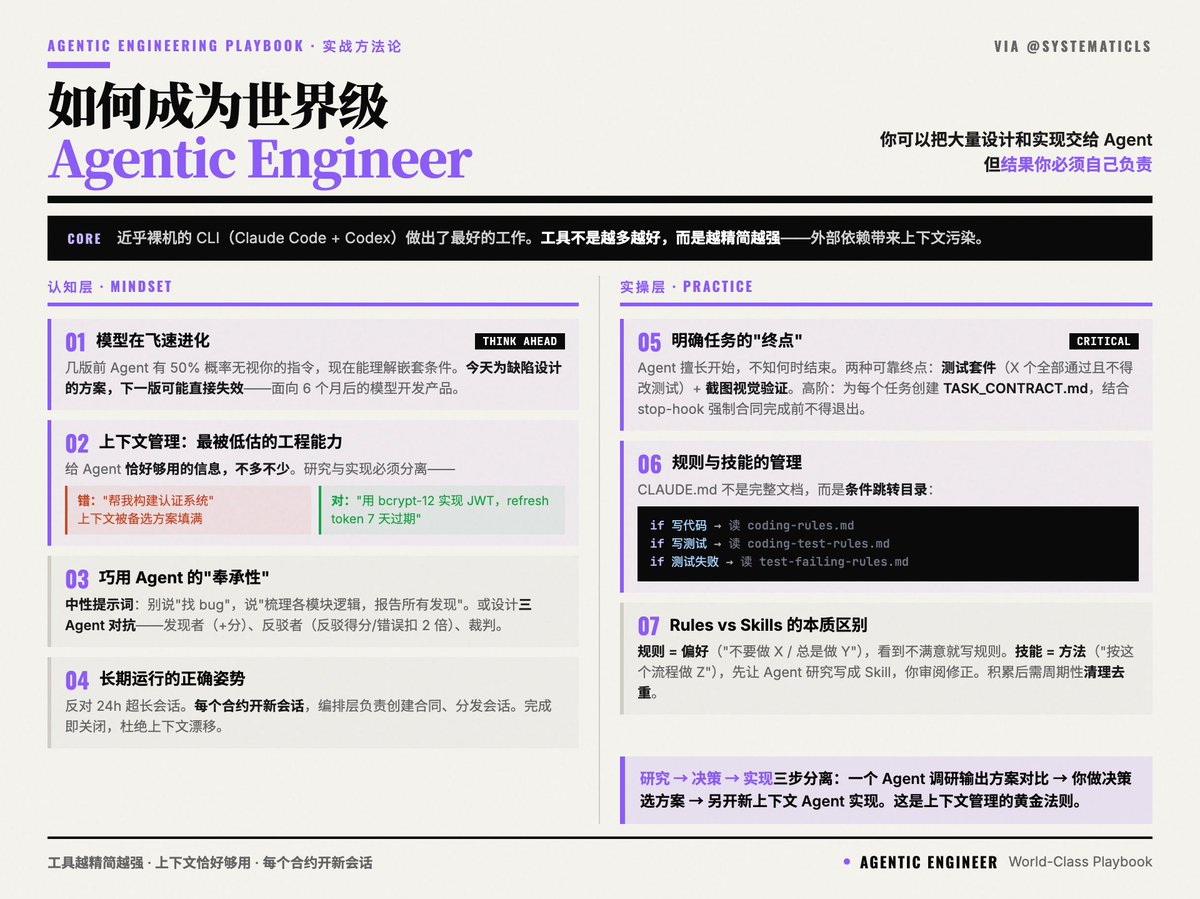This screenshot has height=899, width=1200.
Task: Click the purple CORE label
Action: tap(84, 239)
